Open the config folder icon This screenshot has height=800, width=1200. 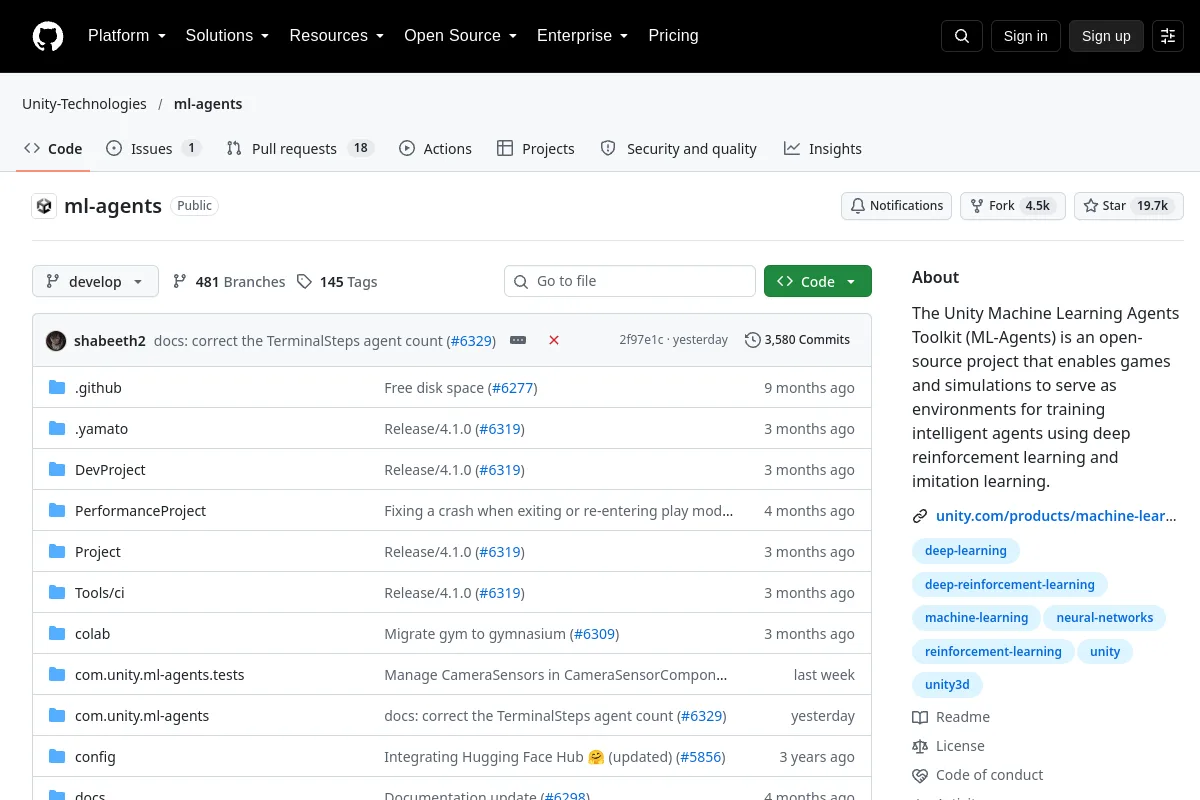(x=57, y=756)
